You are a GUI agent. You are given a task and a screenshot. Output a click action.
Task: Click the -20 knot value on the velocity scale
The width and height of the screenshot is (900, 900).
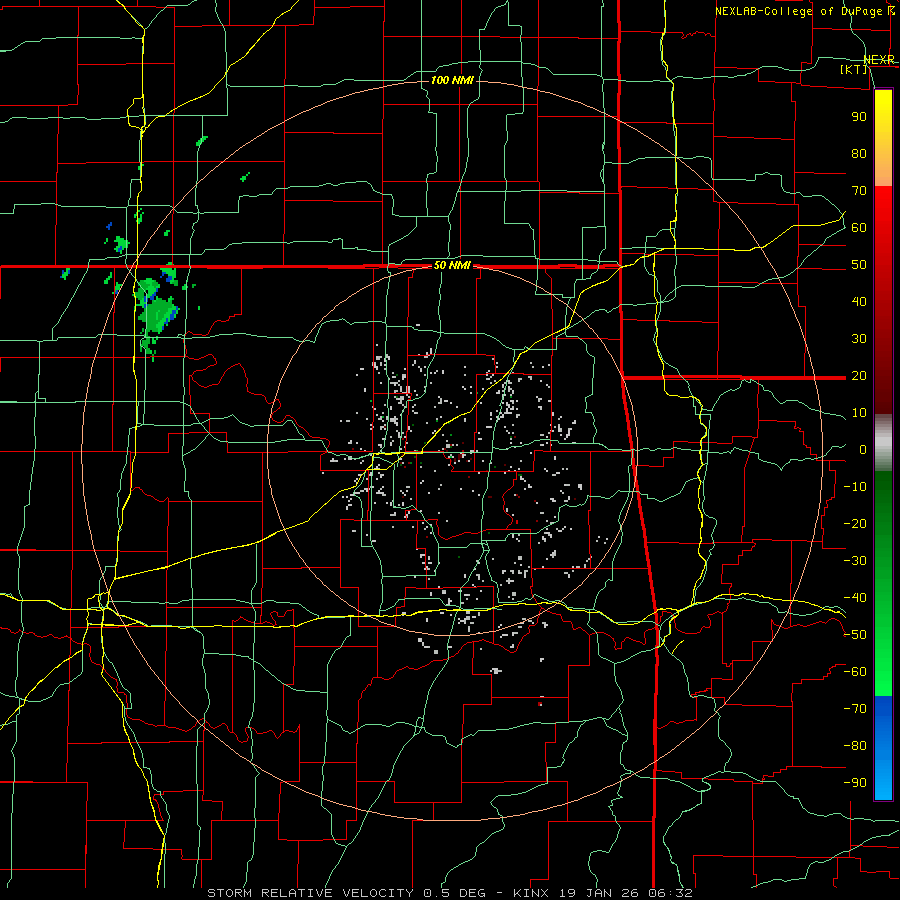(x=855, y=523)
